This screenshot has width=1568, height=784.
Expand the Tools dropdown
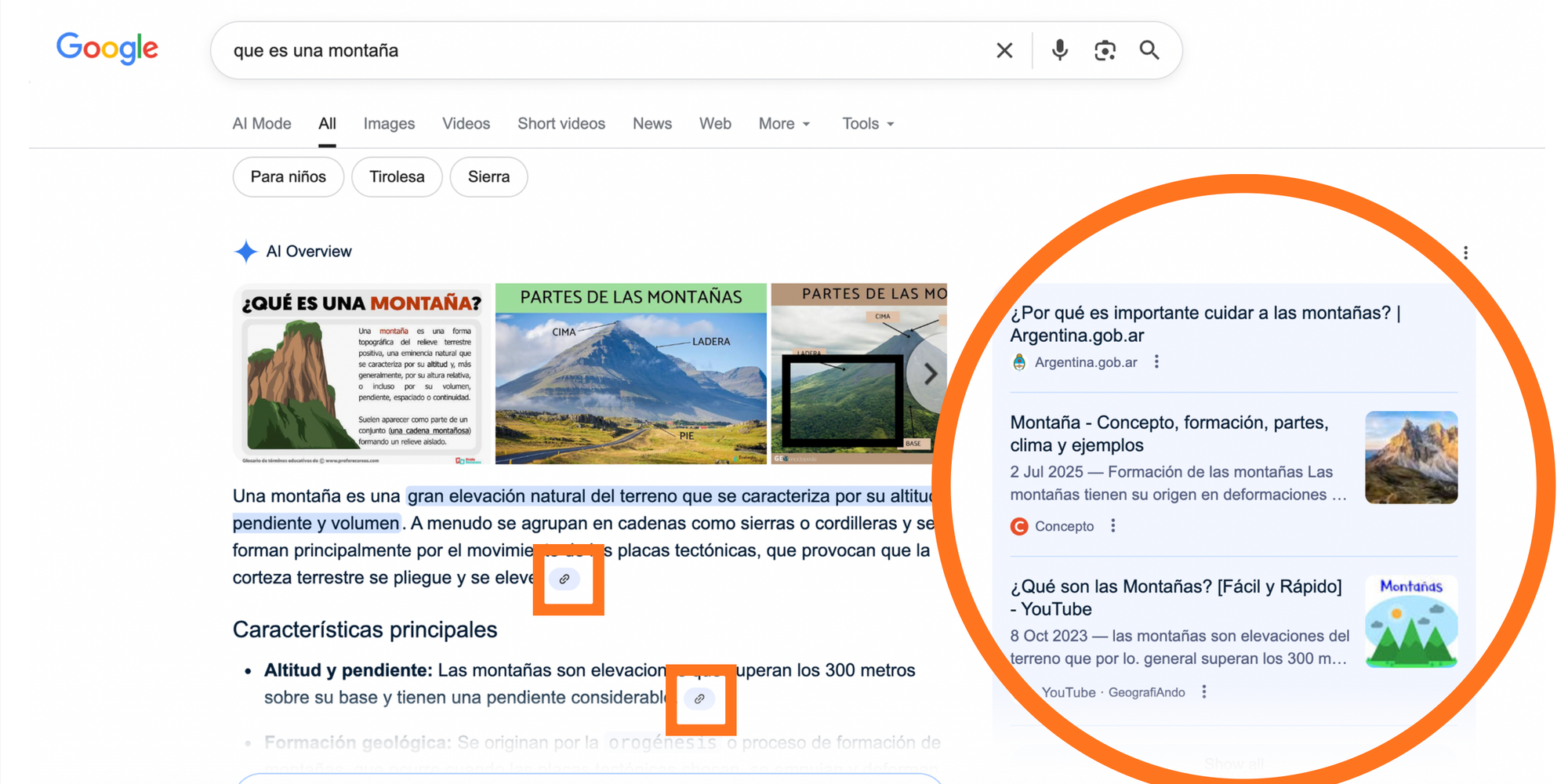pyautogui.click(x=868, y=124)
